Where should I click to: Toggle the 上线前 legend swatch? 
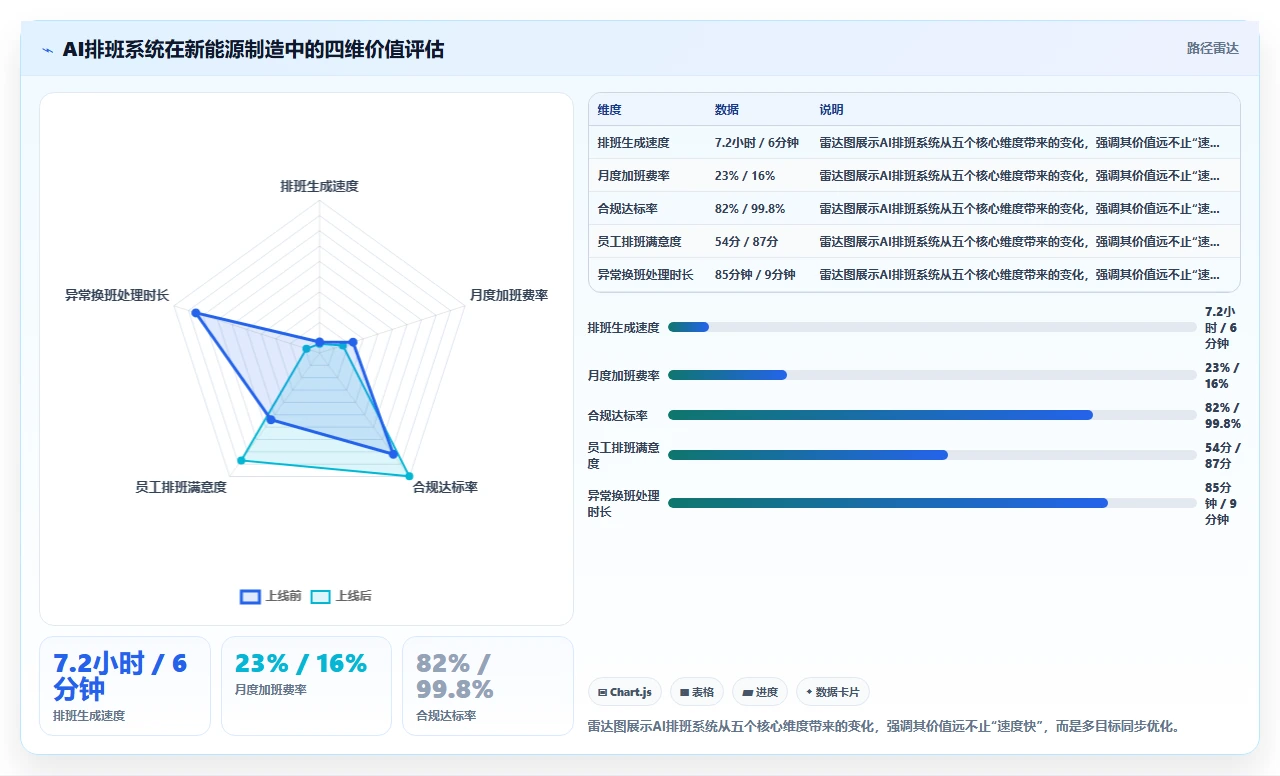point(250,596)
